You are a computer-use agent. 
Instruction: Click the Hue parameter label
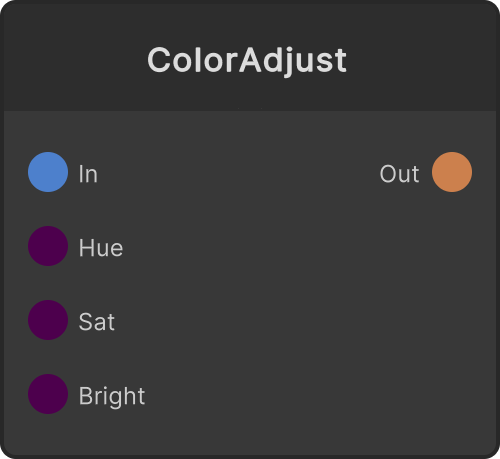101,248
